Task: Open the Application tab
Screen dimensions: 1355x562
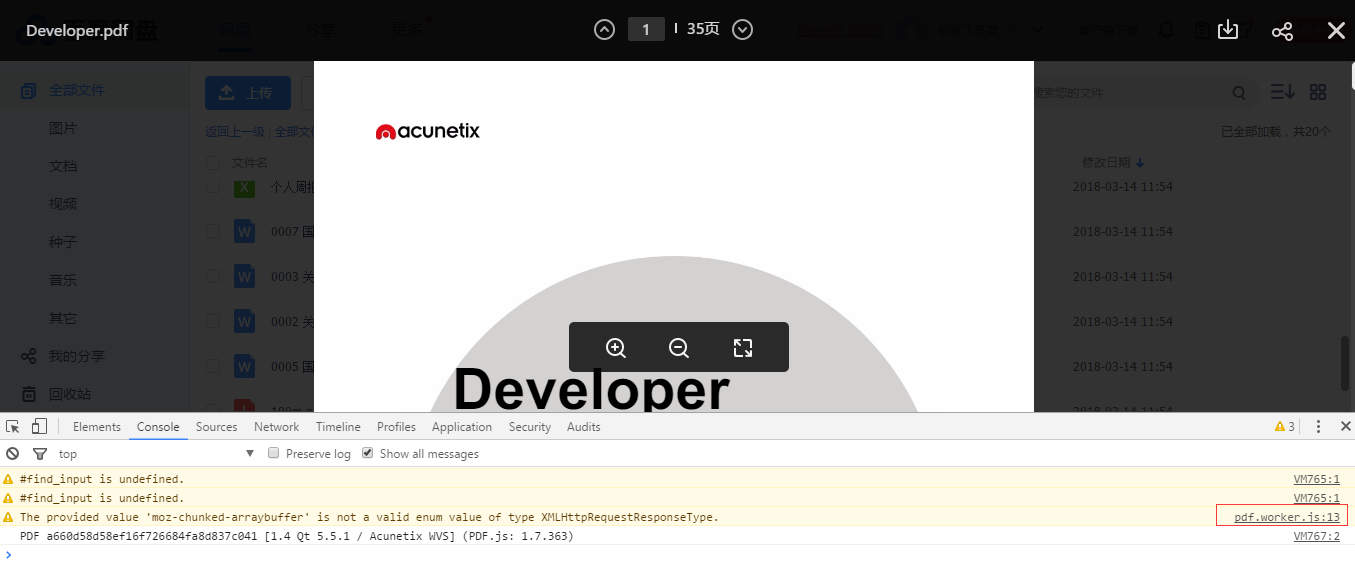Action: 462,427
